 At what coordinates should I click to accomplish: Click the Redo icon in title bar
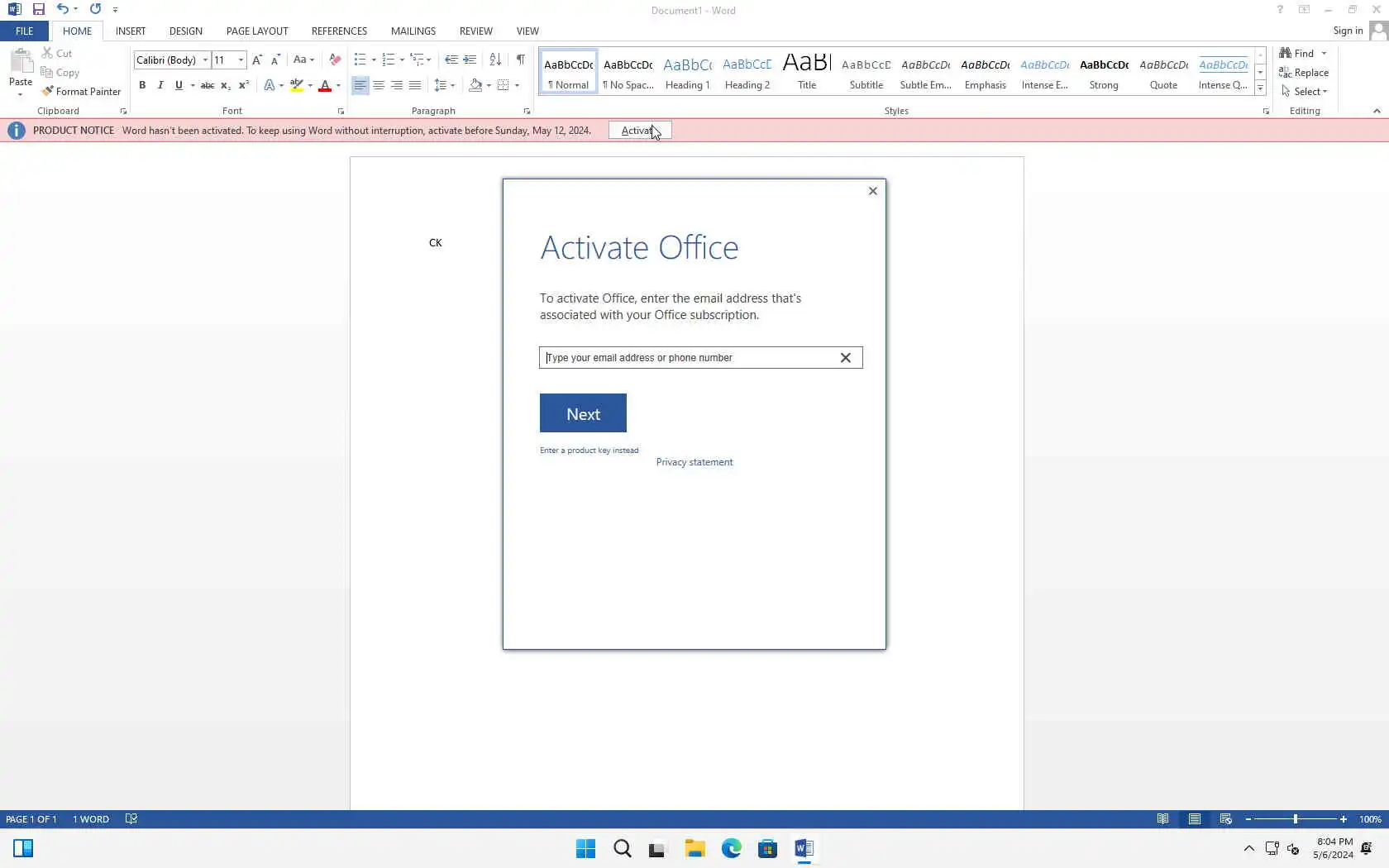coord(95,9)
